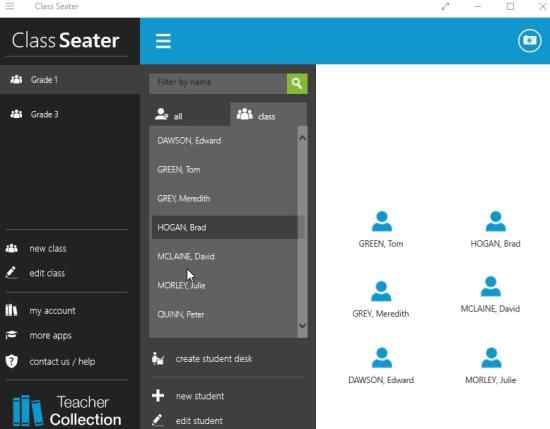This screenshot has height=429, width=550.
Task: Click the more apps graduation cap icon
Action: point(11,335)
